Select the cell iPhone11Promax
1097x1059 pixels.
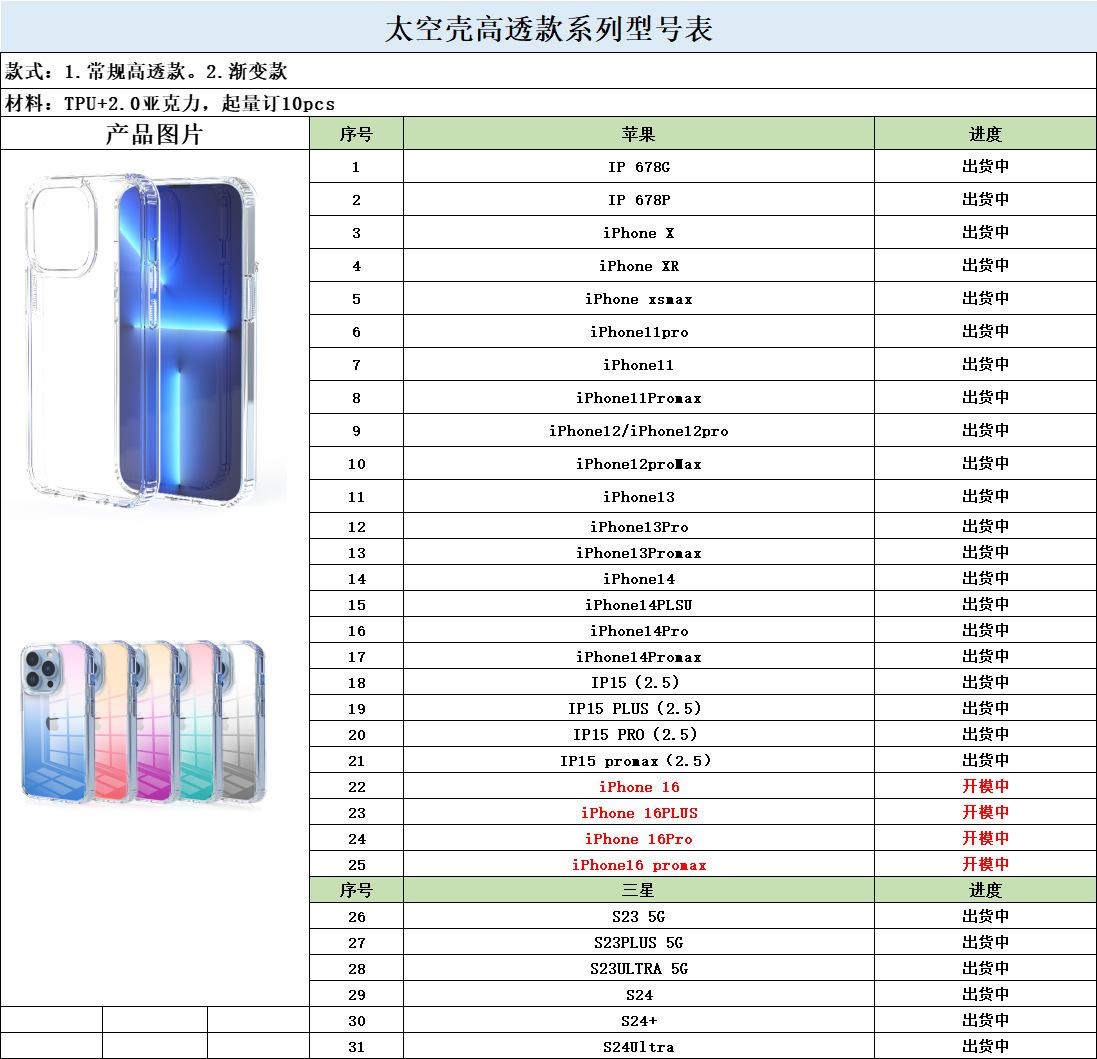[x=639, y=397]
